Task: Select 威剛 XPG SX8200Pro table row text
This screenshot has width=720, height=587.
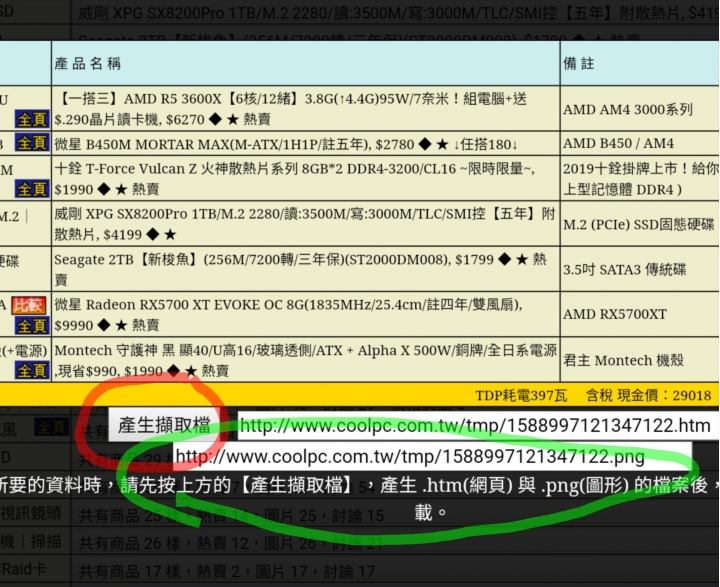Action: pyautogui.click(x=305, y=224)
